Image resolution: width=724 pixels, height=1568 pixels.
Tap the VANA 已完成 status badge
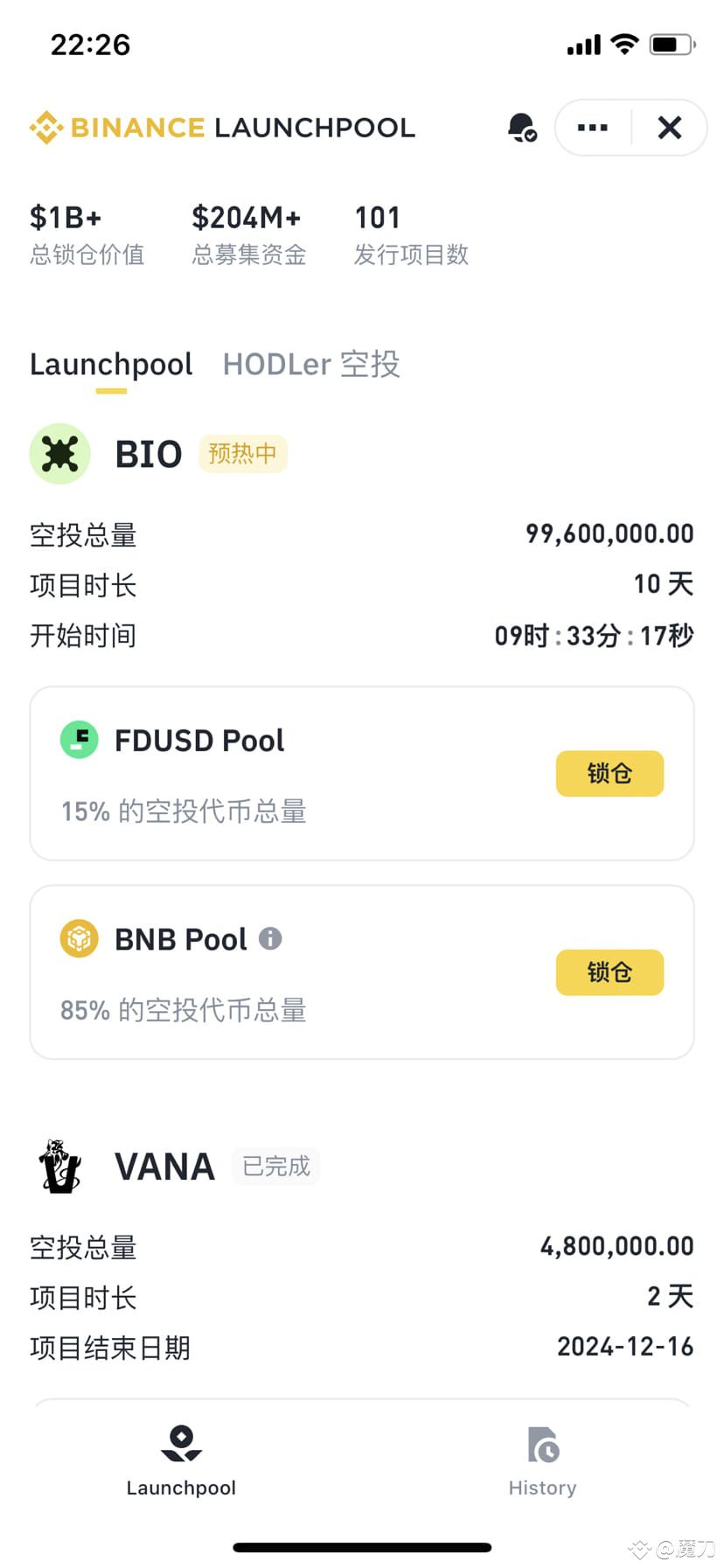point(275,1166)
